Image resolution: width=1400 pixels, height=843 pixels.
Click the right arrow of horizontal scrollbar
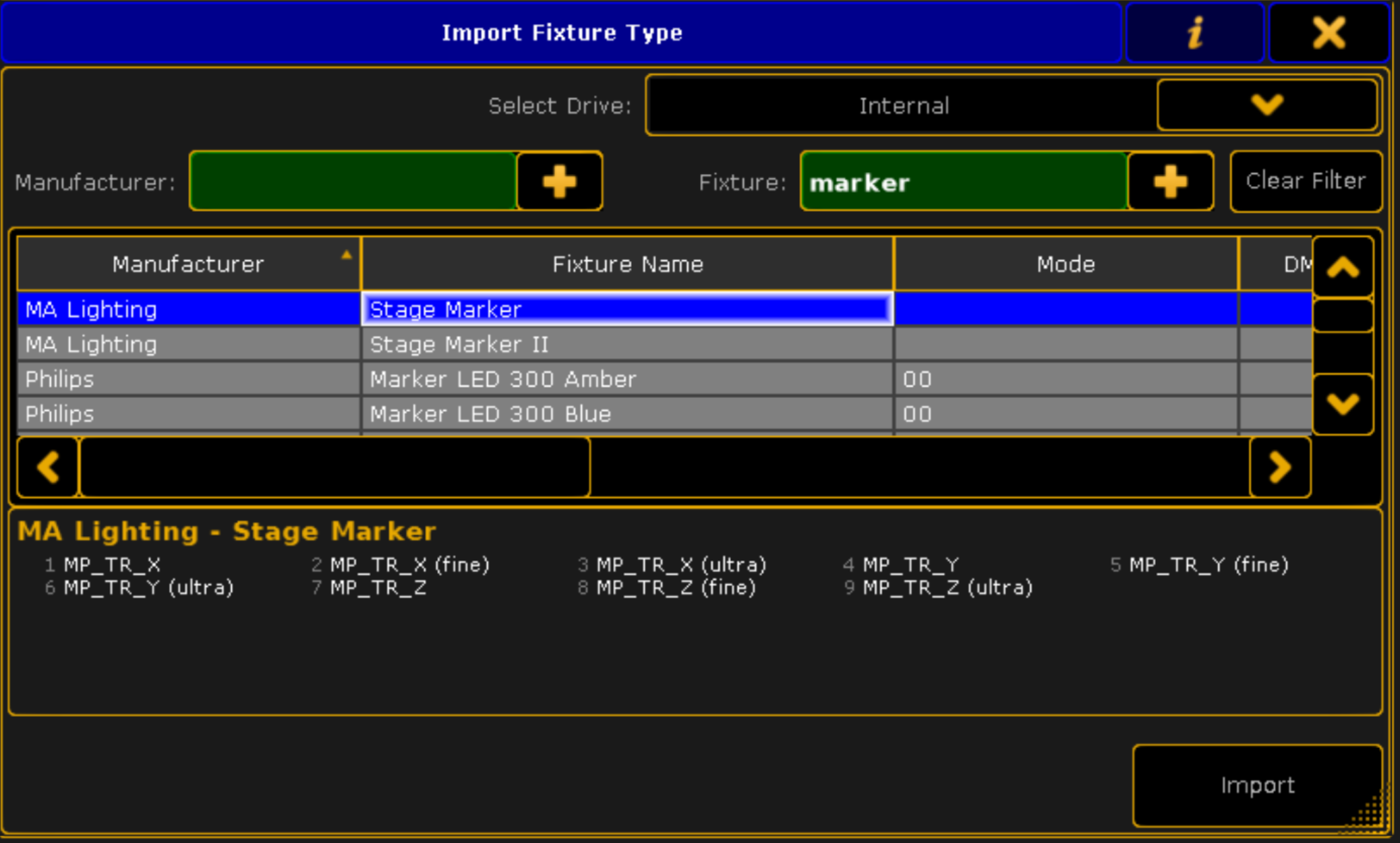(x=1280, y=467)
